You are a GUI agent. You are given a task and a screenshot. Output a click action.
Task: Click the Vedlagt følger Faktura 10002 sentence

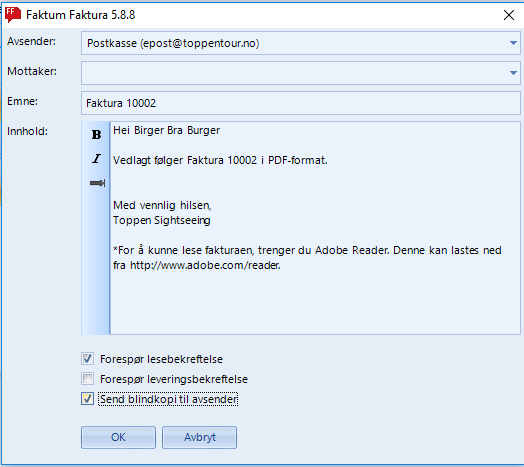[220, 160]
